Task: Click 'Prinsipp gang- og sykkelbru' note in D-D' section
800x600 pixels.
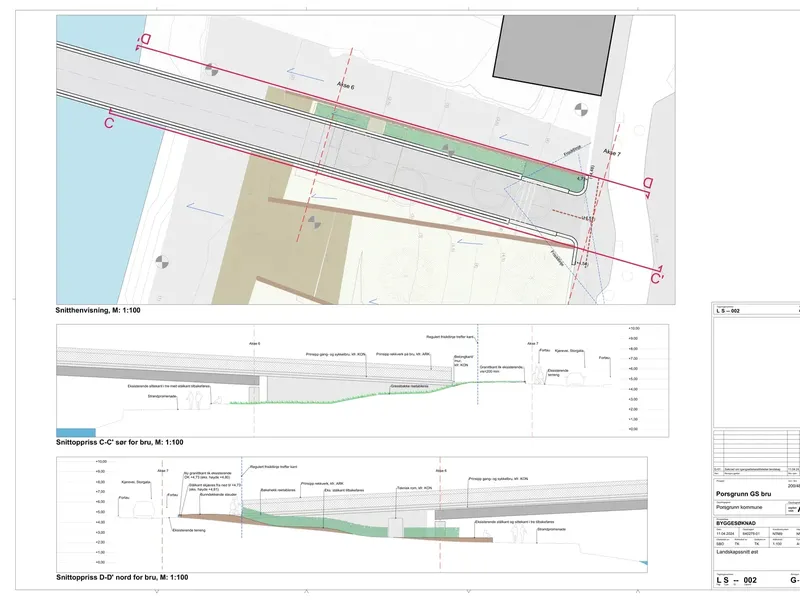Action: (x=498, y=479)
